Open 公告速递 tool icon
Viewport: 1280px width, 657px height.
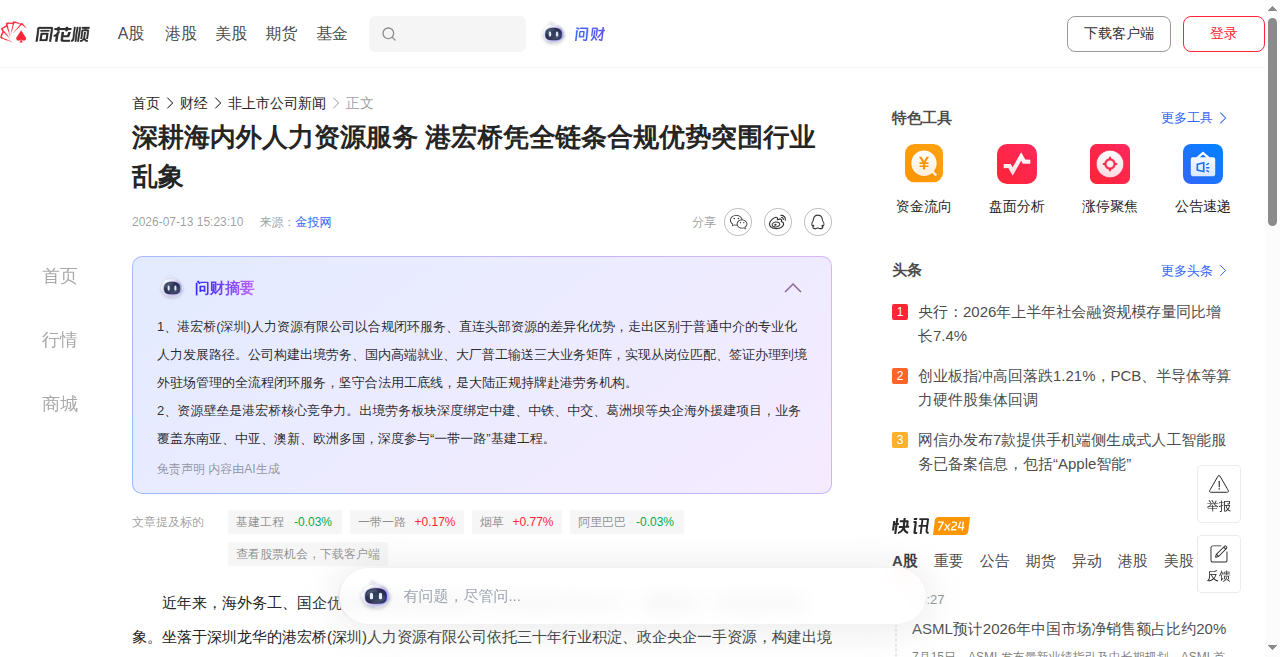(x=1202, y=164)
